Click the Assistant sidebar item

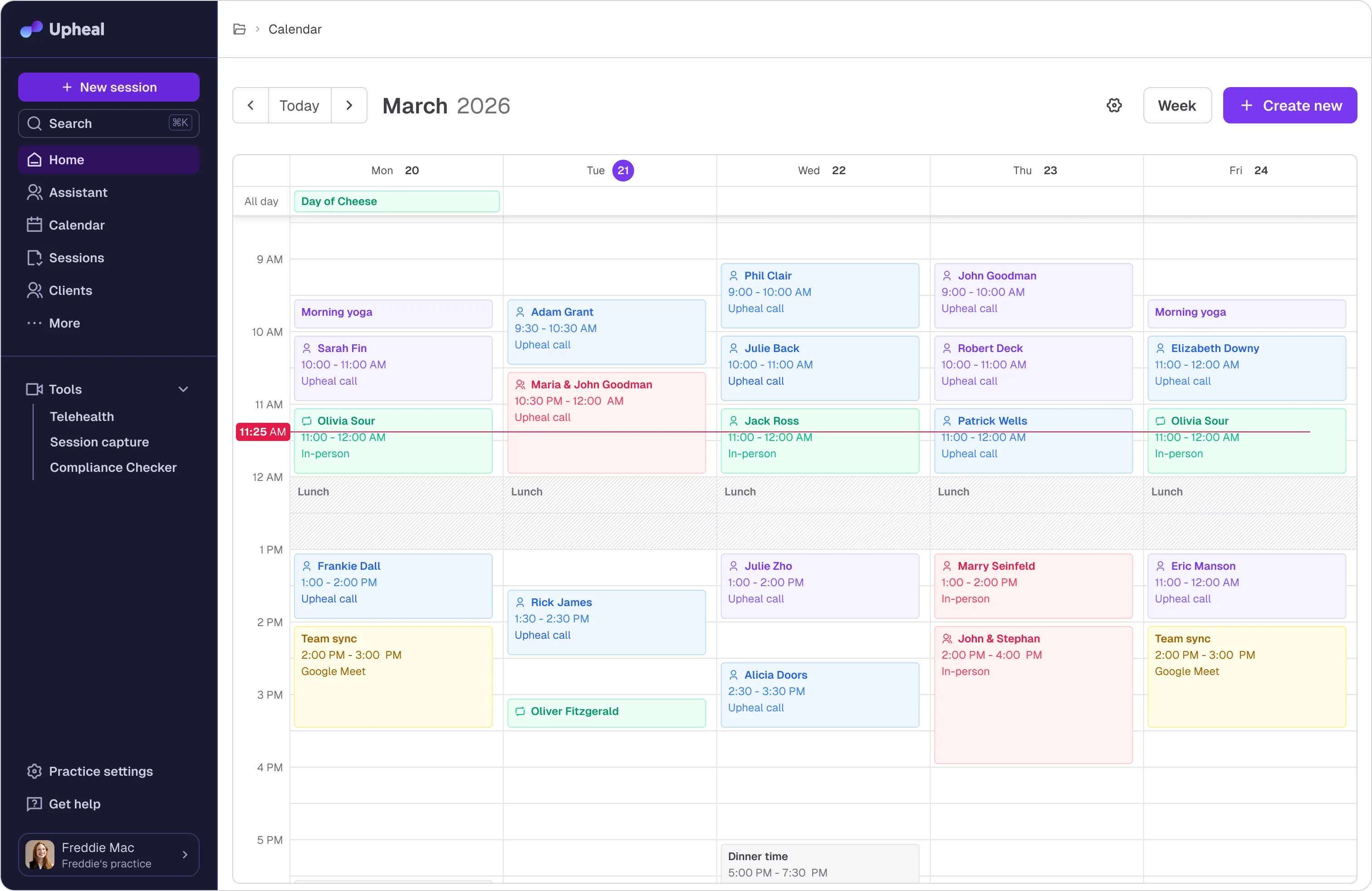click(x=78, y=192)
